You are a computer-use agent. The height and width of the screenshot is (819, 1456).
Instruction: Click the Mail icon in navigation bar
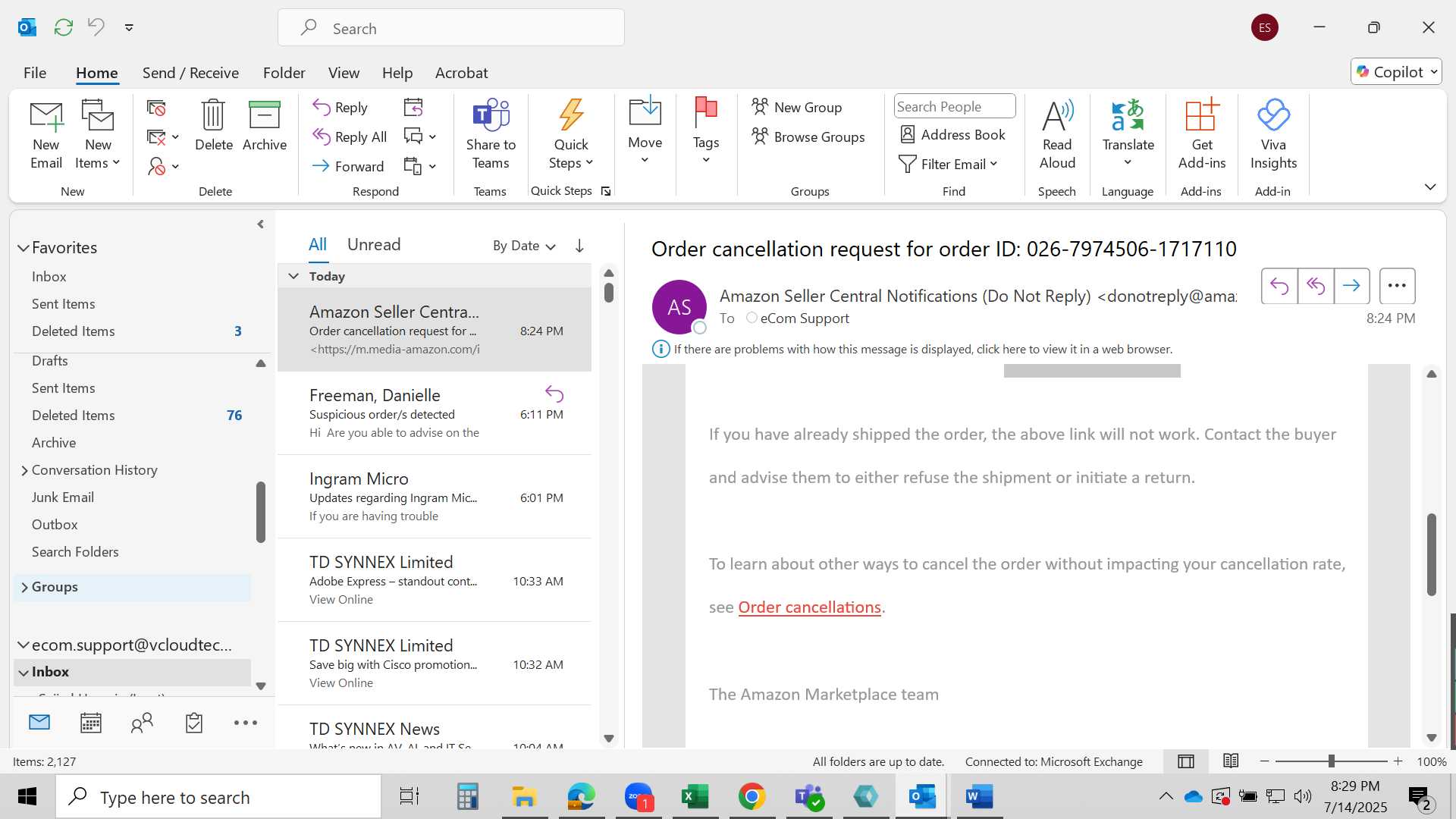(x=39, y=723)
